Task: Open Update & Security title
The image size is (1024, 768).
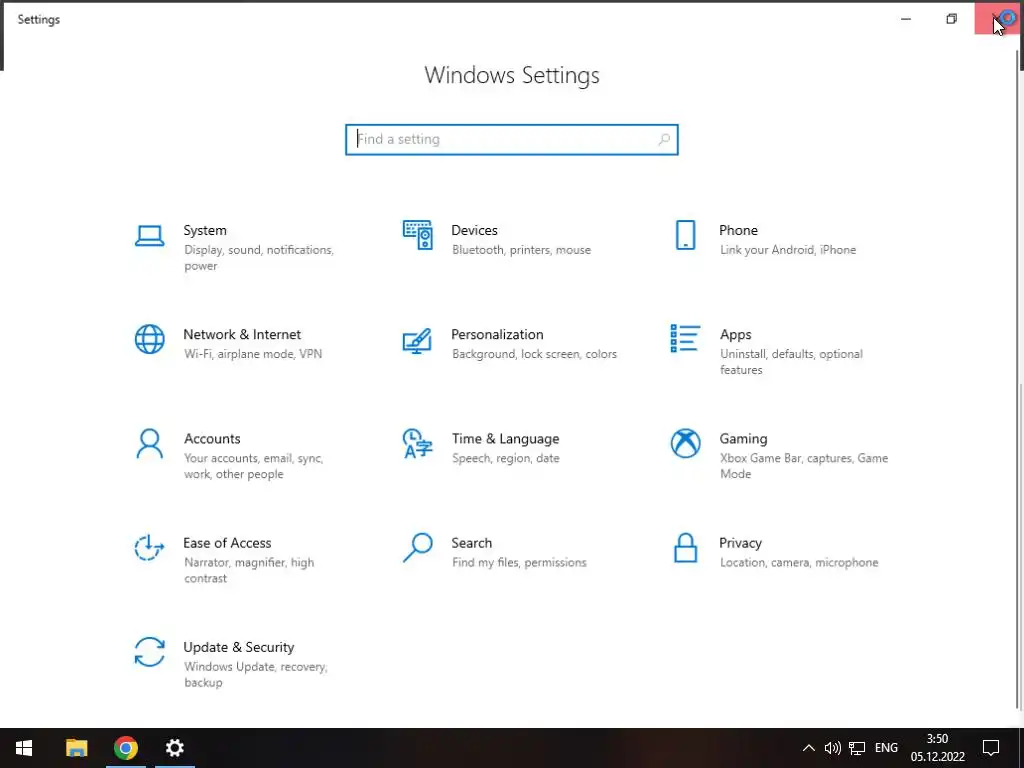Action: [x=239, y=647]
